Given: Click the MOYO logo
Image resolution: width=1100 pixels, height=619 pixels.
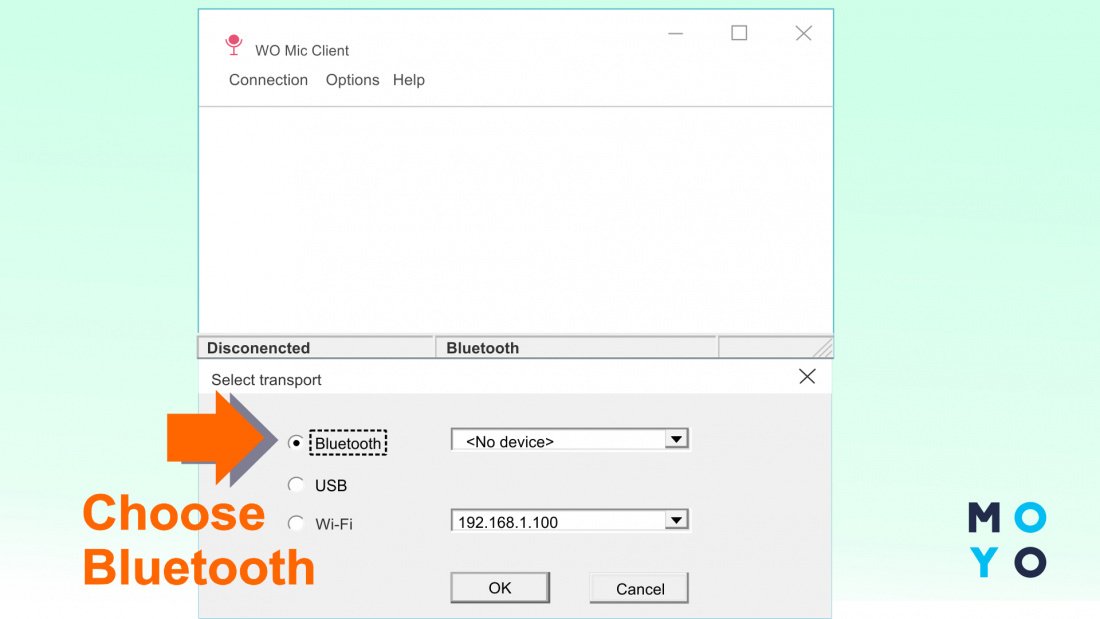Looking at the screenshot, I should tap(1007, 540).
